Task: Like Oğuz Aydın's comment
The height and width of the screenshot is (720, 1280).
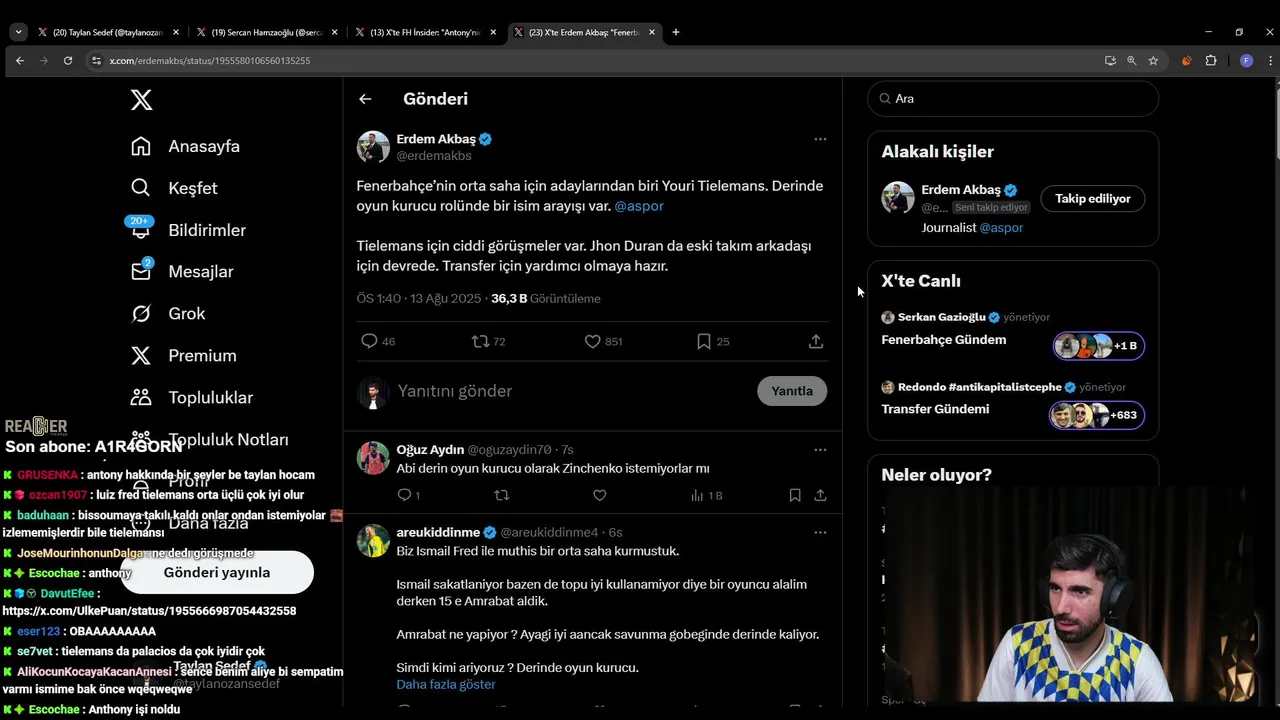Action: (x=599, y=495)
